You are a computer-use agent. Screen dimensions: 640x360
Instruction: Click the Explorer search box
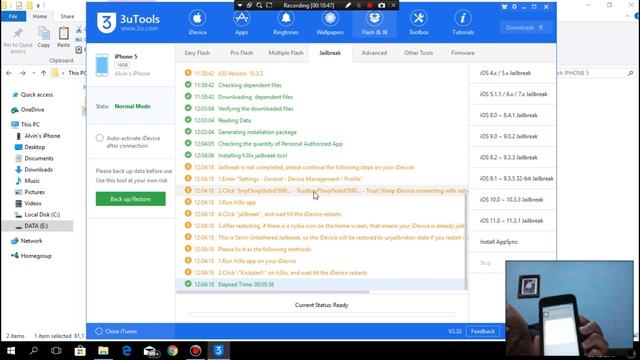point(595,73)
